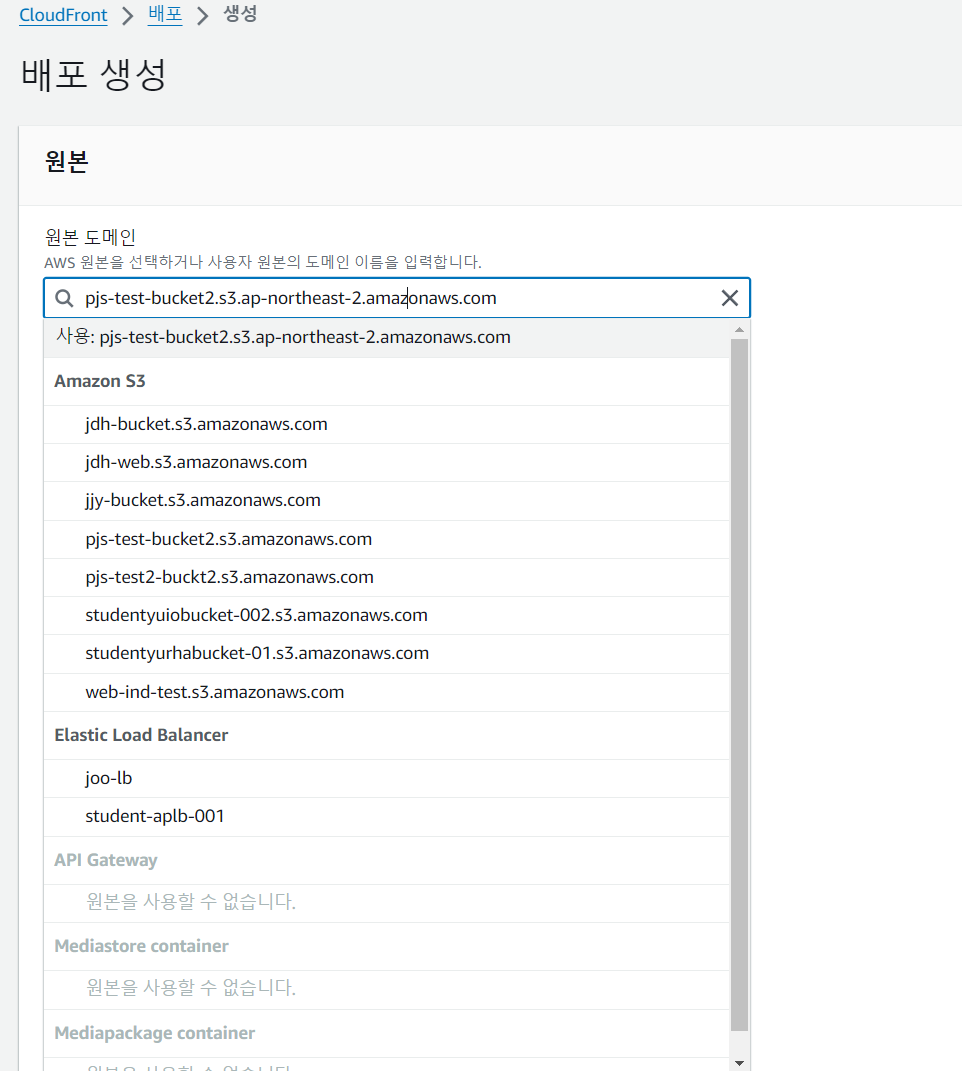Image resolution: width=962 pixels, height=1071 pixels.
Task: Click the dropdown scrollbar up arrow
Action: (739, 329)
